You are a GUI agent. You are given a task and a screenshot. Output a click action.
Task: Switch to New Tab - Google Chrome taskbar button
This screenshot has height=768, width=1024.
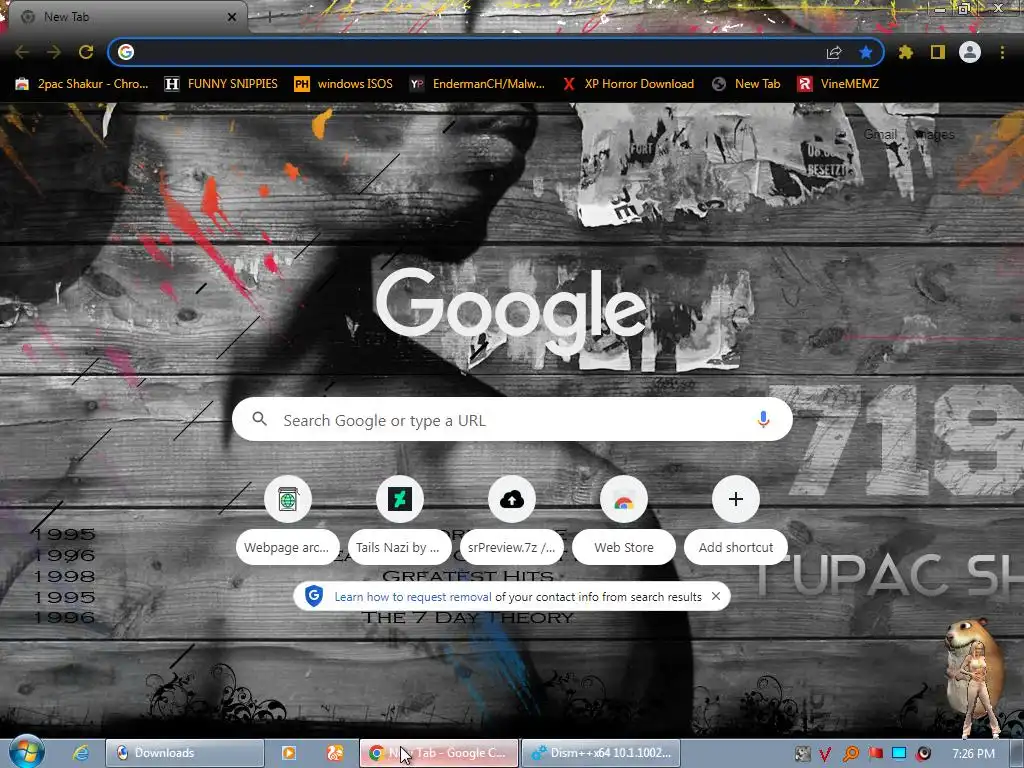439,753
